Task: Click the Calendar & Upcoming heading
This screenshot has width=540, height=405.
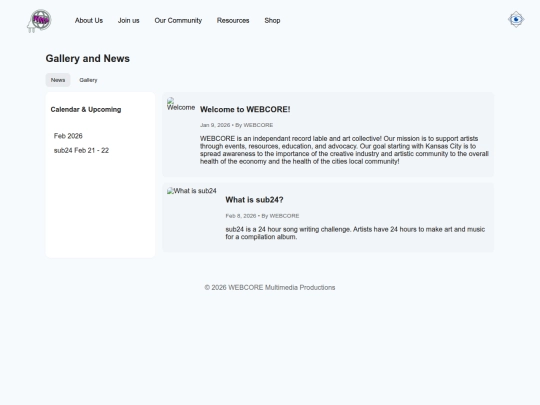Action: tap(86, 110)
